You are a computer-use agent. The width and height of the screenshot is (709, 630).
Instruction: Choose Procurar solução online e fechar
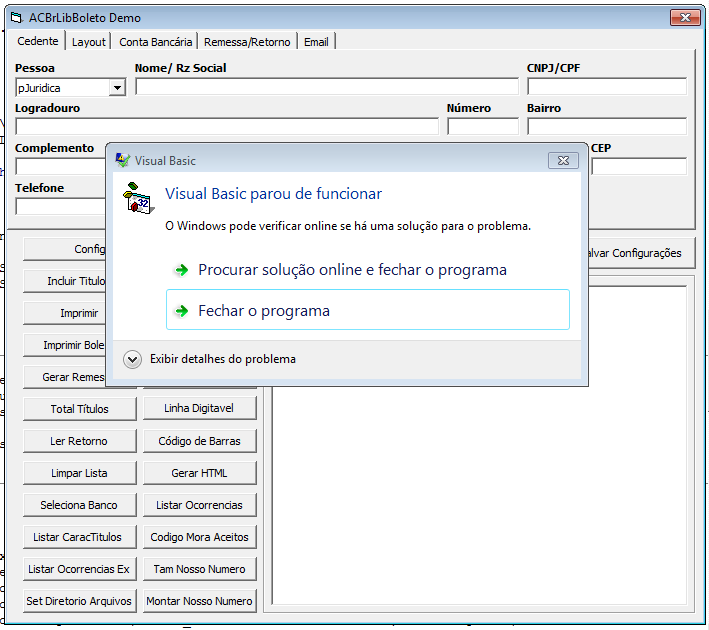[352, 270]
